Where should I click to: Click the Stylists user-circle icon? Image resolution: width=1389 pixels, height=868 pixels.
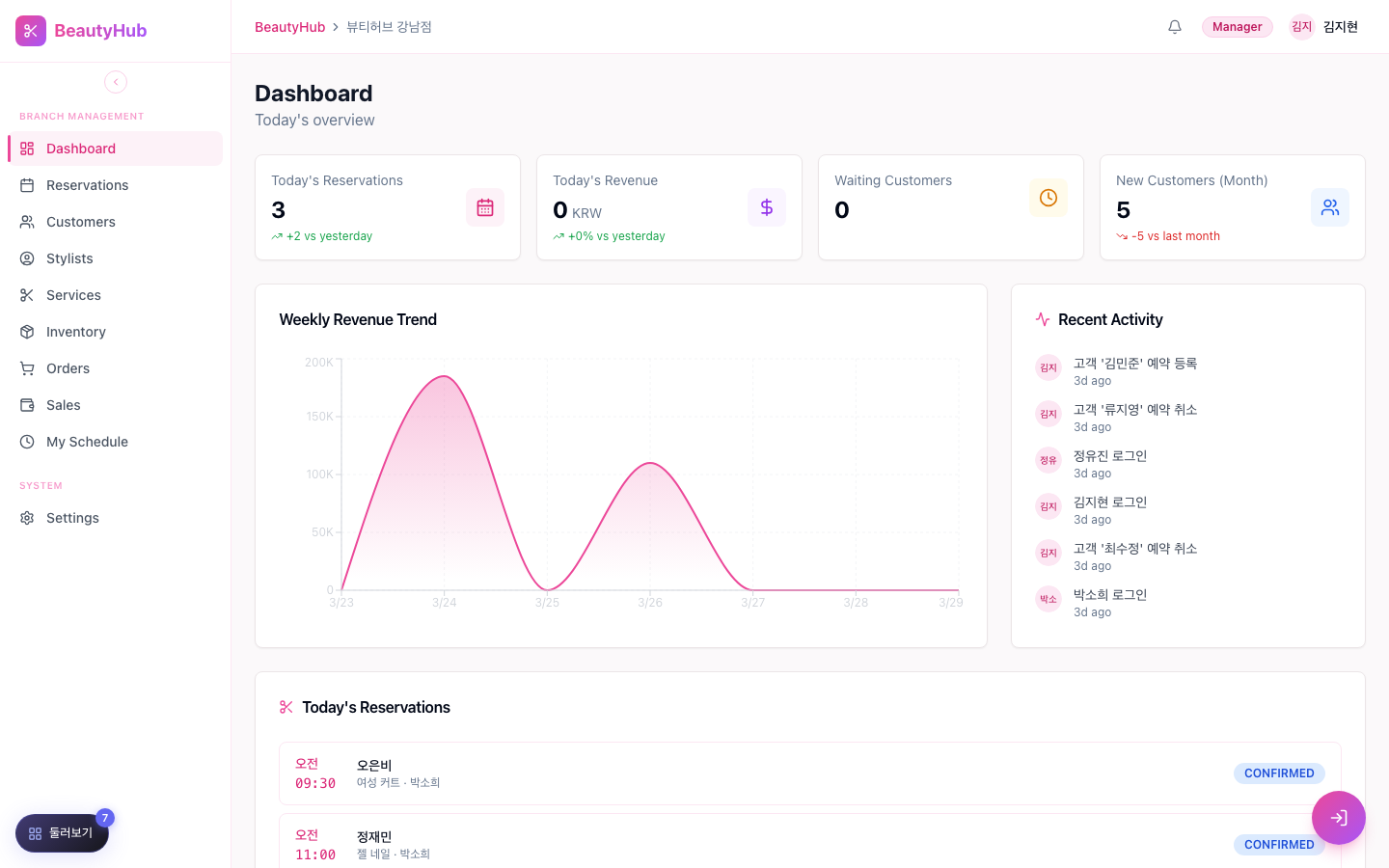click(x=27, y=258)
